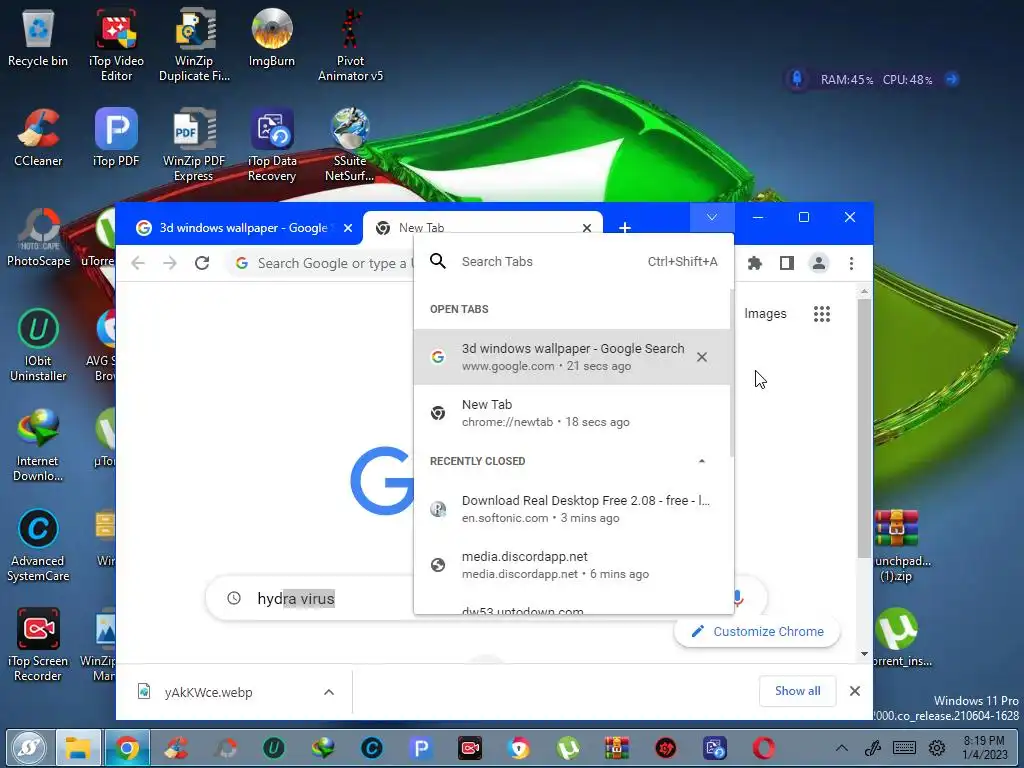Open Chrome three-dot menu
Screen dimensions: 1024x768
851,263
